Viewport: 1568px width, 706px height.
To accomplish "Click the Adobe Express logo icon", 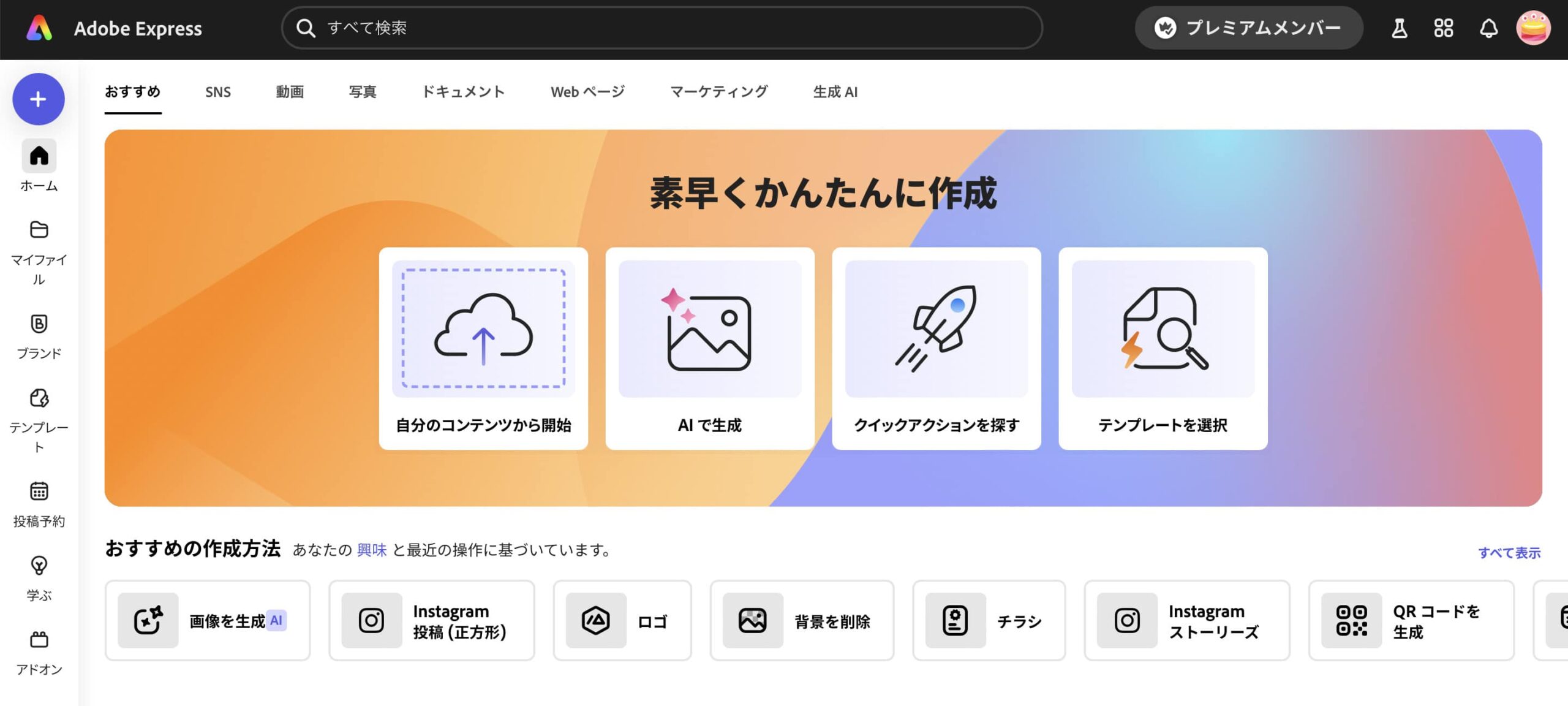I will tap(39, 28).
